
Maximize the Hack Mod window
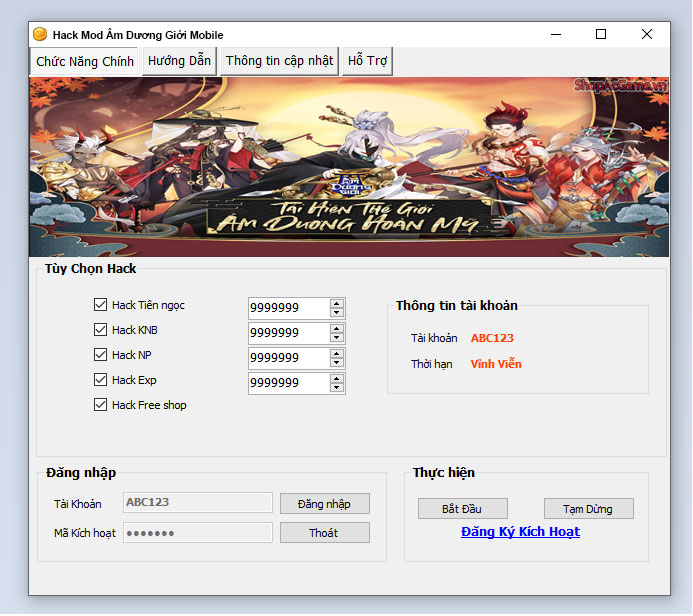coord(601,34)
